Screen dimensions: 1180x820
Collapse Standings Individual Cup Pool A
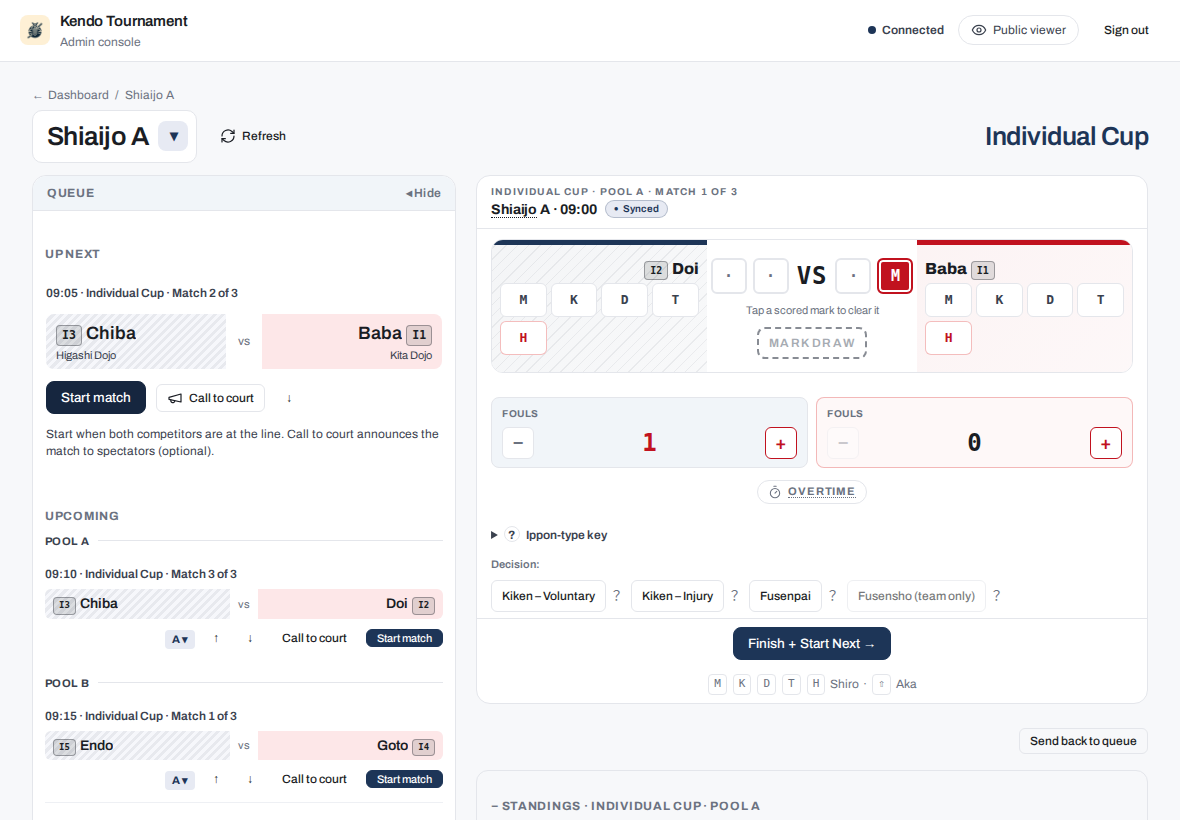point(625,806)
